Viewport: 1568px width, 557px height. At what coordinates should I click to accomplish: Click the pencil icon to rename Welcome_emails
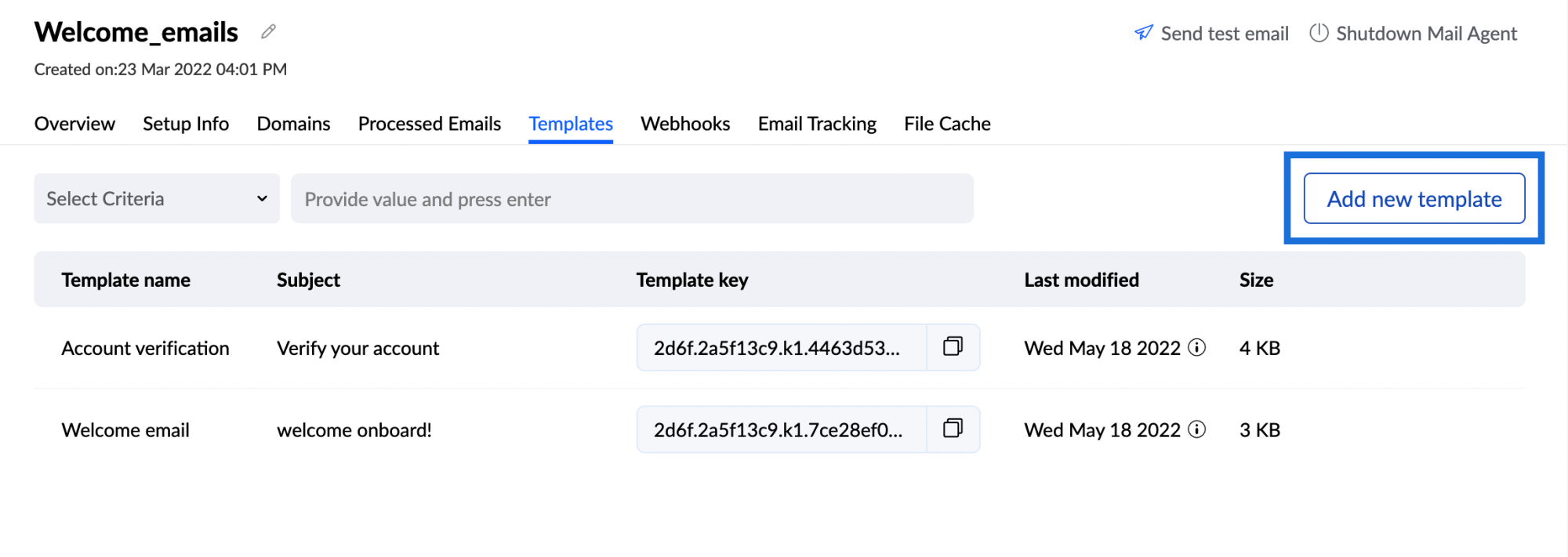click(267, 31)
